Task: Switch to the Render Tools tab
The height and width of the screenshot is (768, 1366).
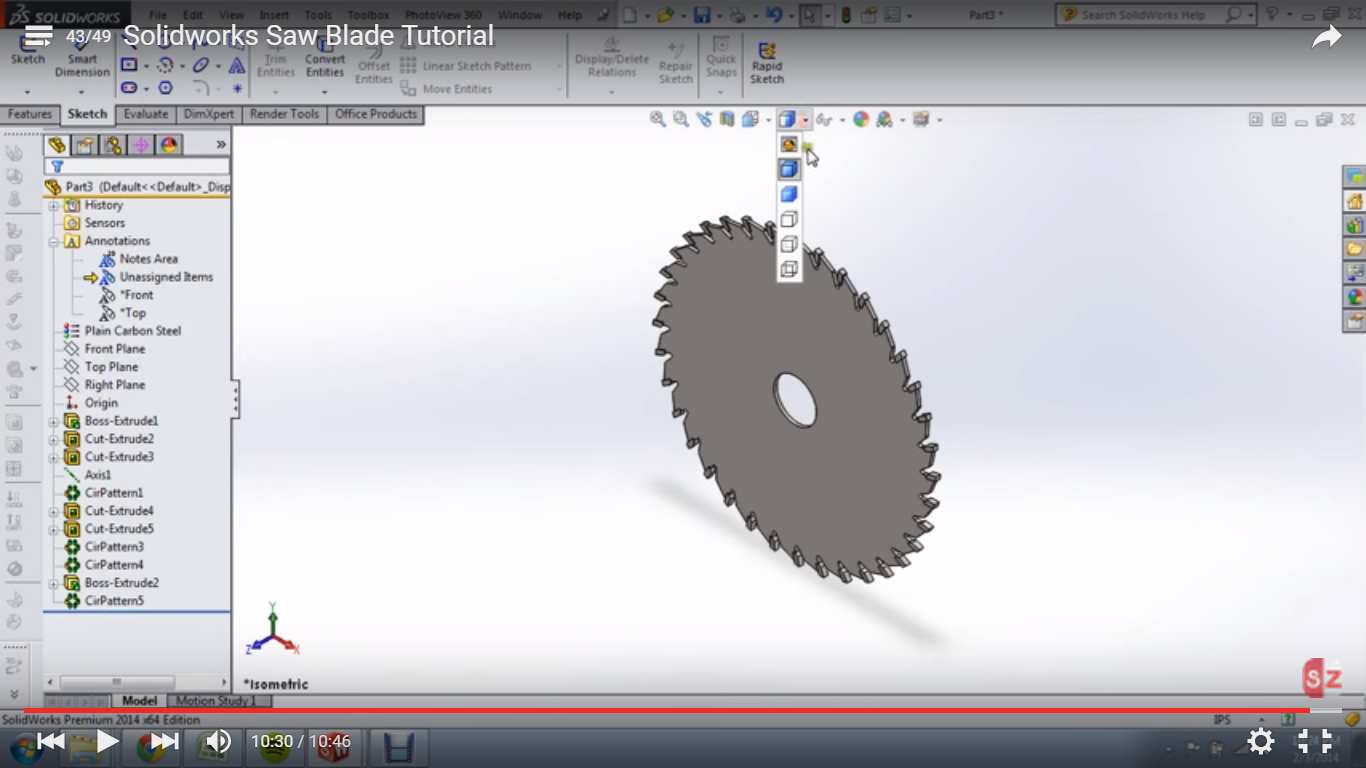Action: click(285, 114)
